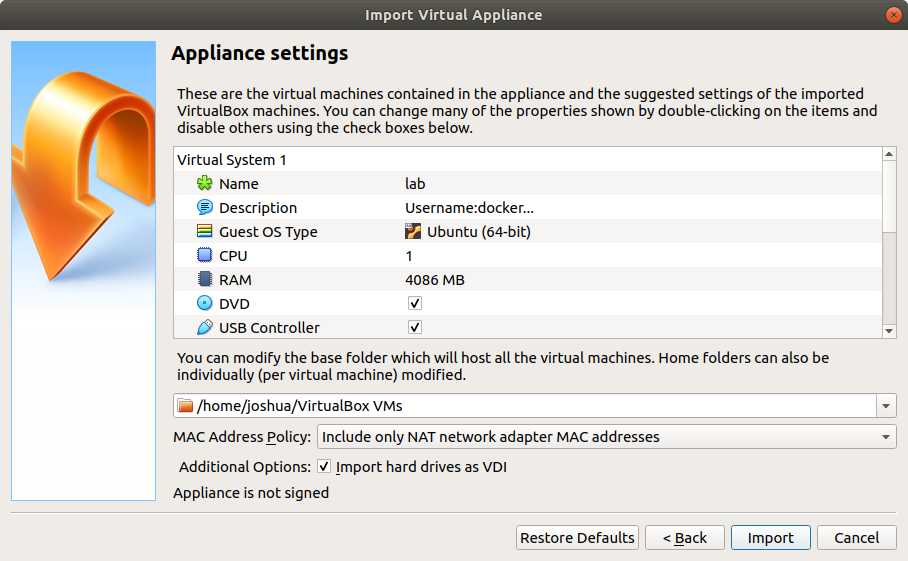This screenshot has width=908, height=561.
Task: Toggle the DVD checkbox
Action: click(415, 303)
